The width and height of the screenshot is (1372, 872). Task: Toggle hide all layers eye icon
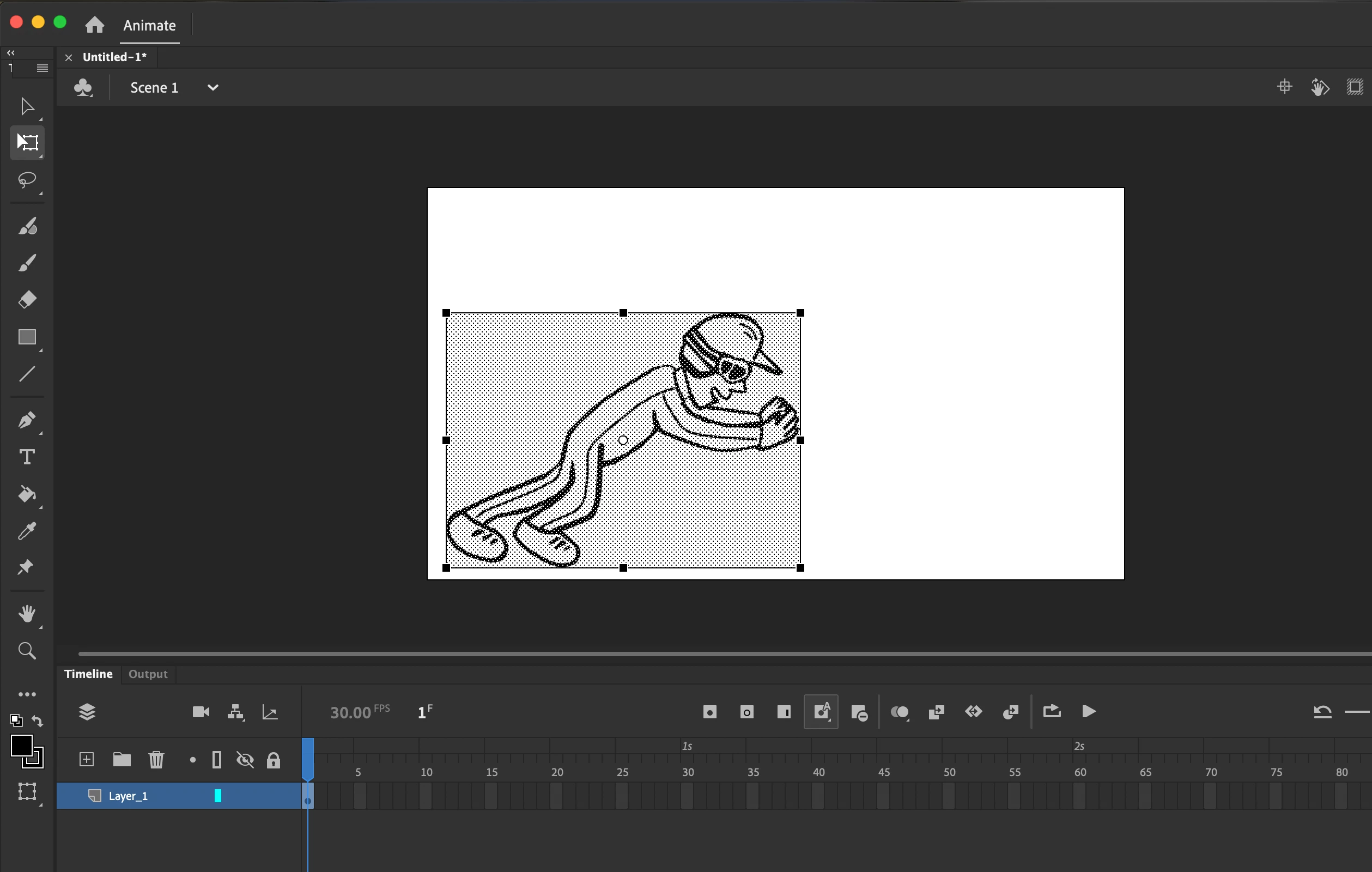[x=245, y=760]
